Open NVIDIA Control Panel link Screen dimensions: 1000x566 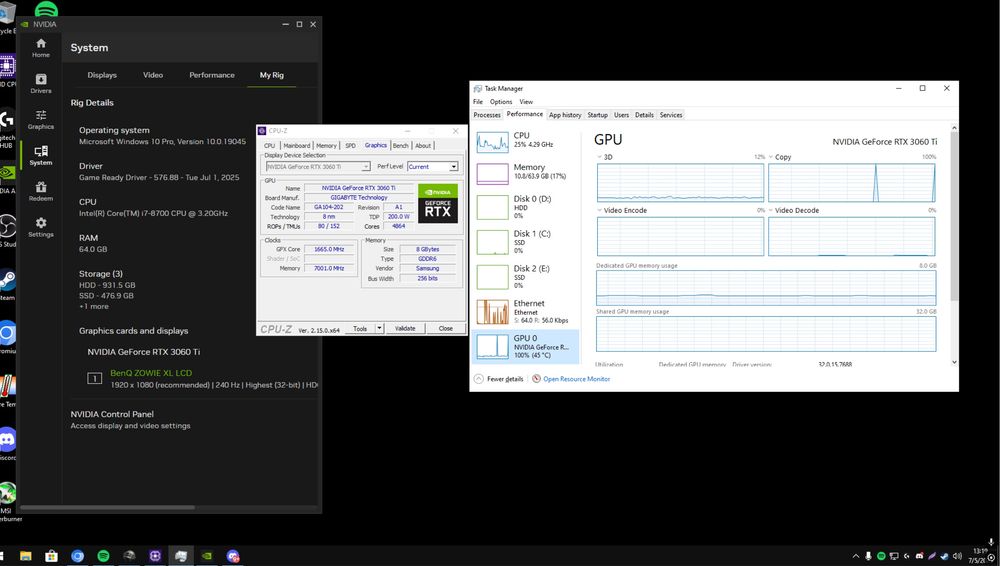(x=112, y=414)
